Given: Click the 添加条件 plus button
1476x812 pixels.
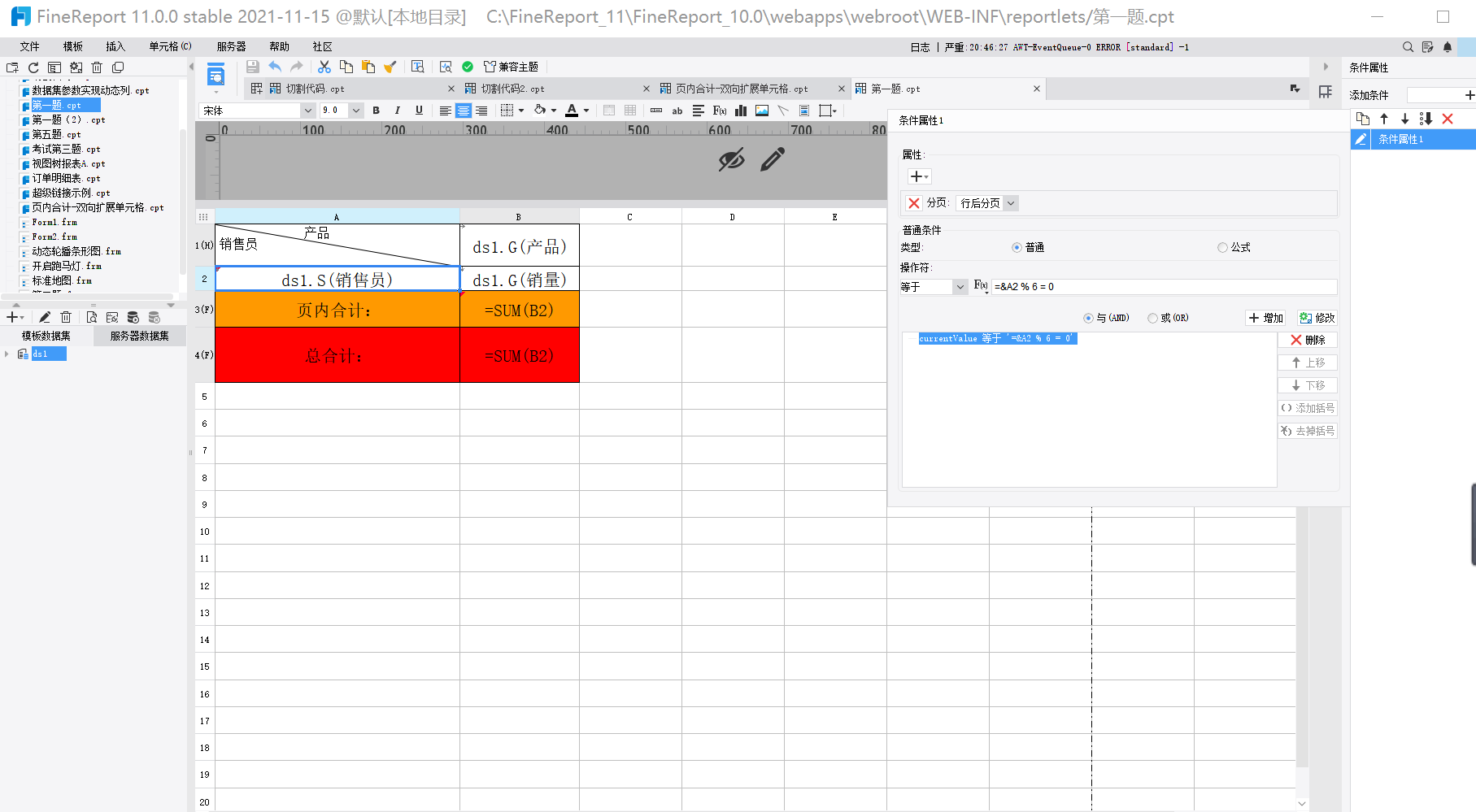Looking at the screenshot, I should [1469, 95].
